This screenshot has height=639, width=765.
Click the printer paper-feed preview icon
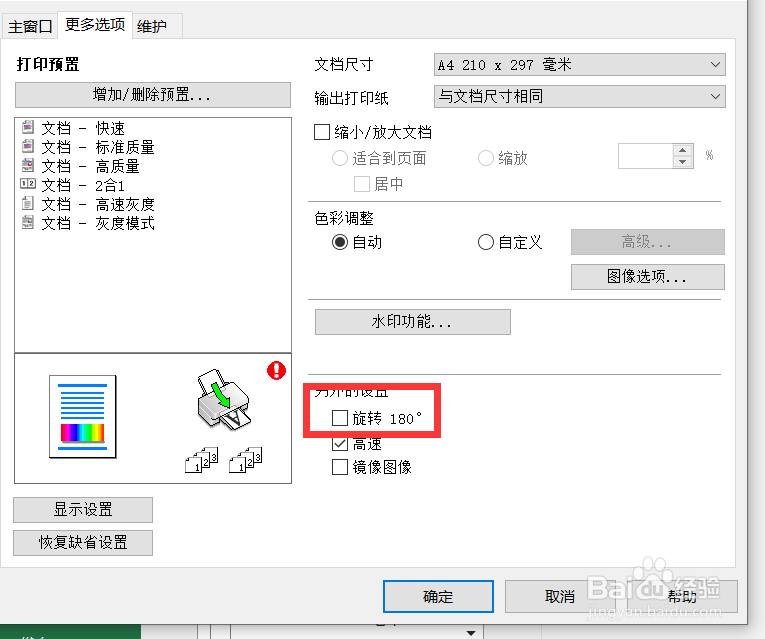click(x=224, y=399)
